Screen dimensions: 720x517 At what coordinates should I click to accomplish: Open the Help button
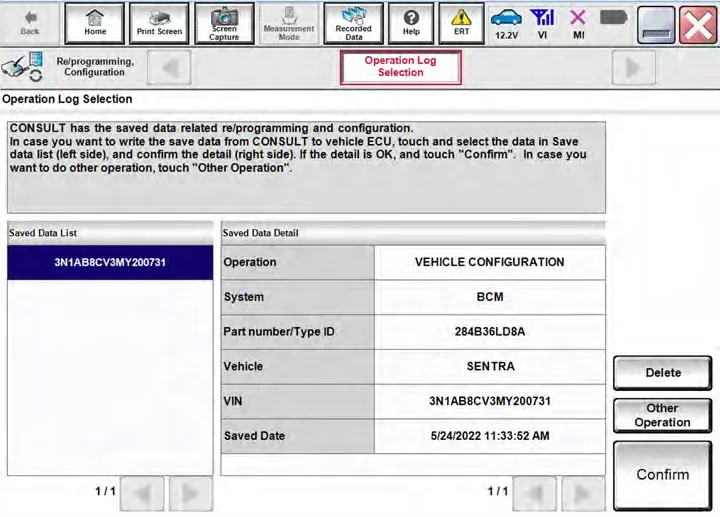tap(411, 23)
